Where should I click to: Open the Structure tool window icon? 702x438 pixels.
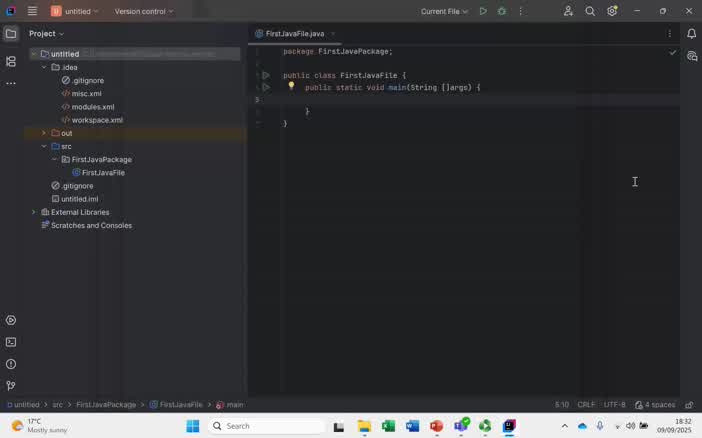[11, 61]
